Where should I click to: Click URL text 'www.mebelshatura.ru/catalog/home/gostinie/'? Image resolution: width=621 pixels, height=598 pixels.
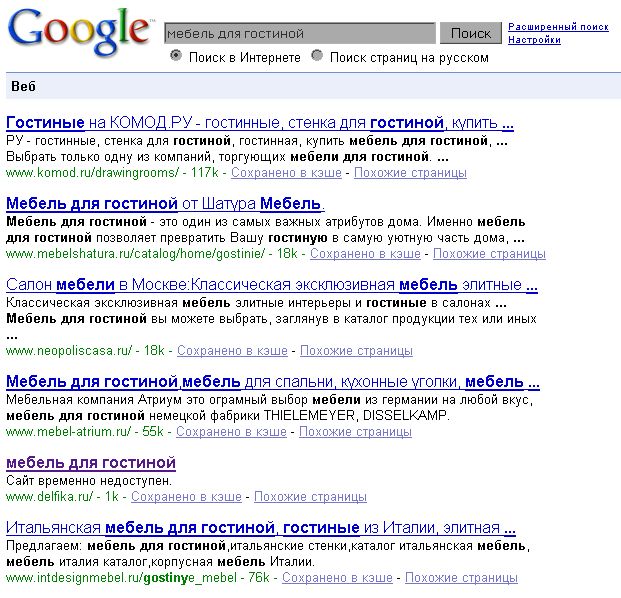point(135,253)
